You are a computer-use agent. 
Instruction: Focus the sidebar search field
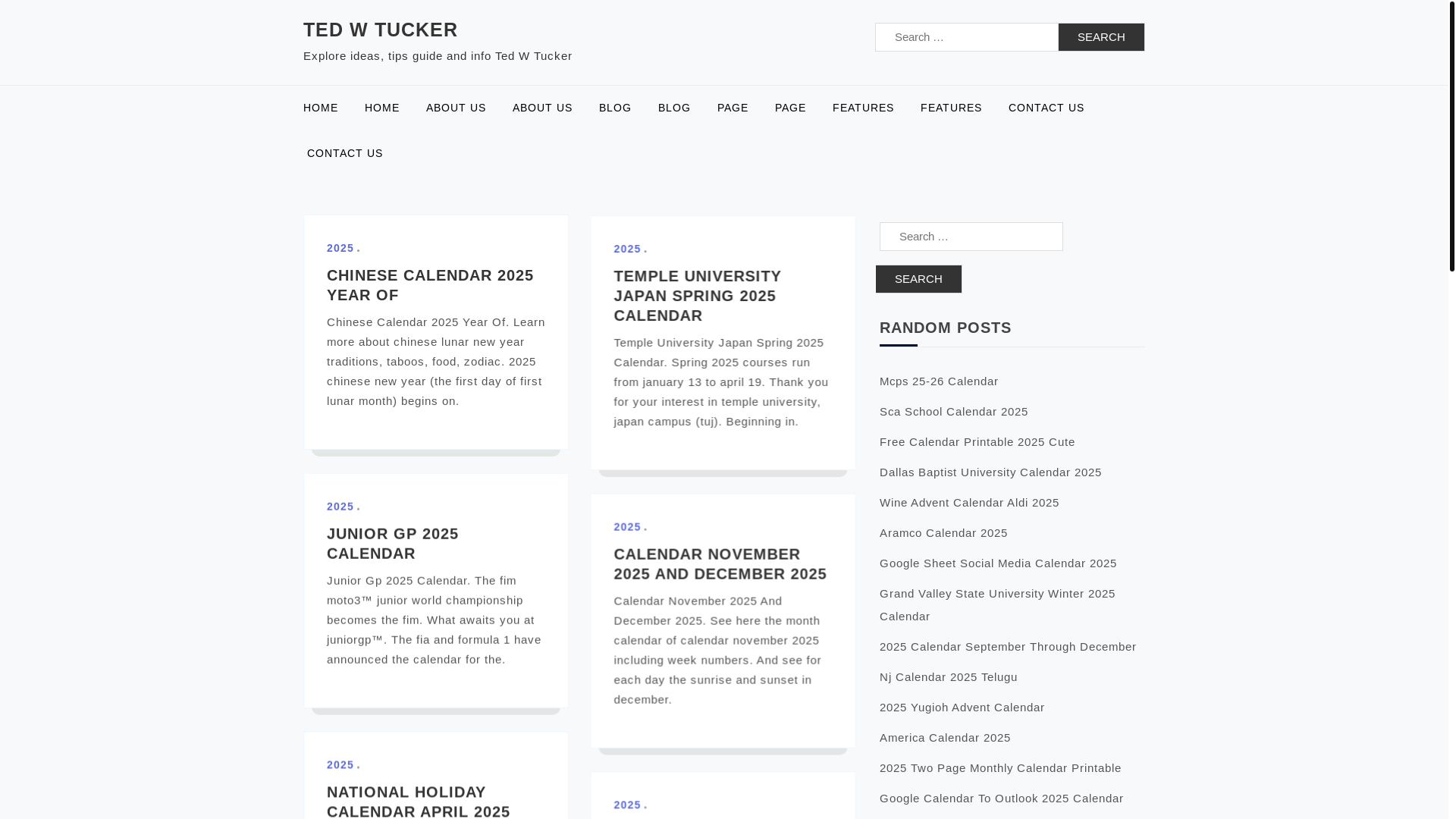pos(971,237)
